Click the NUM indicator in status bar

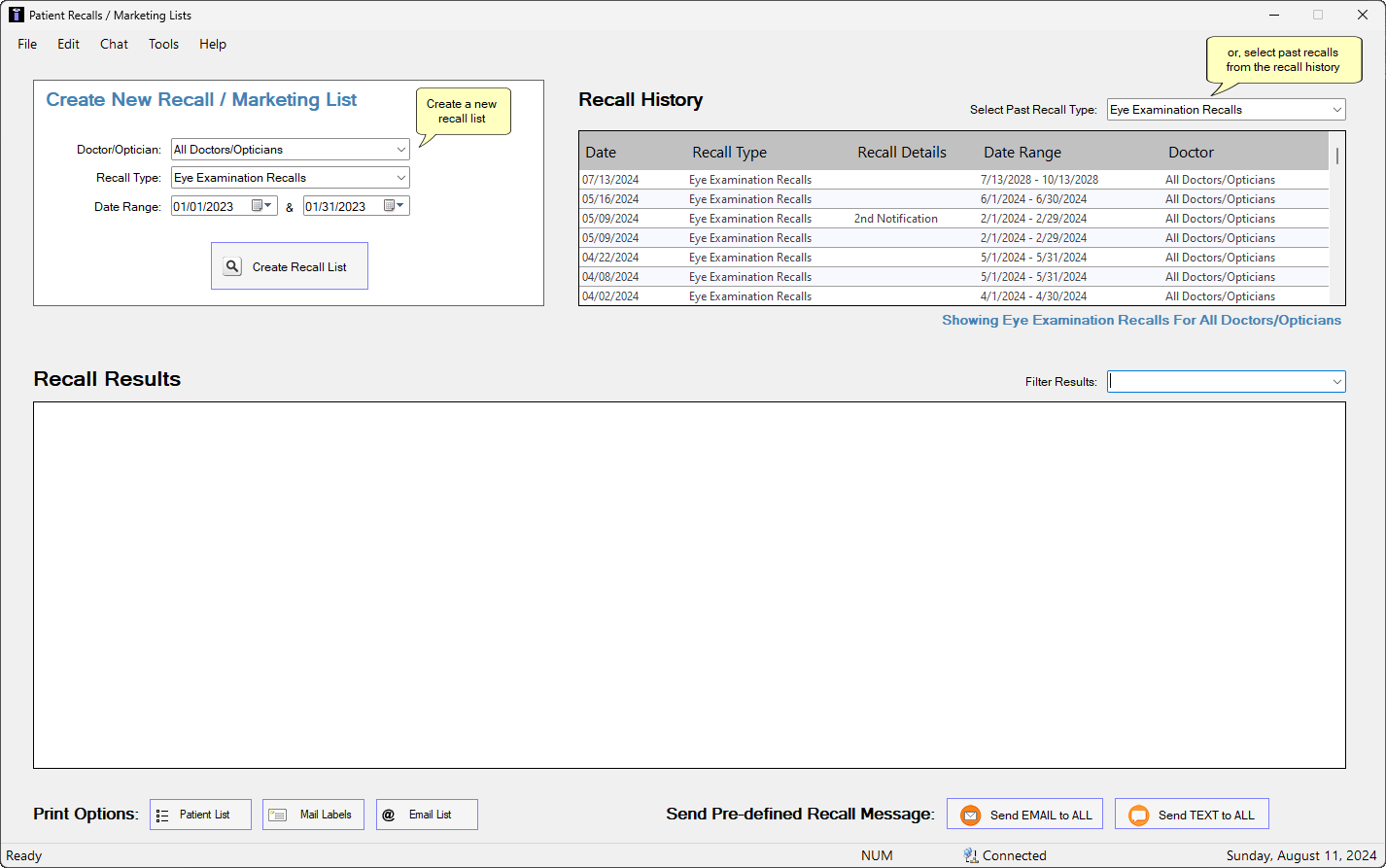877,855
